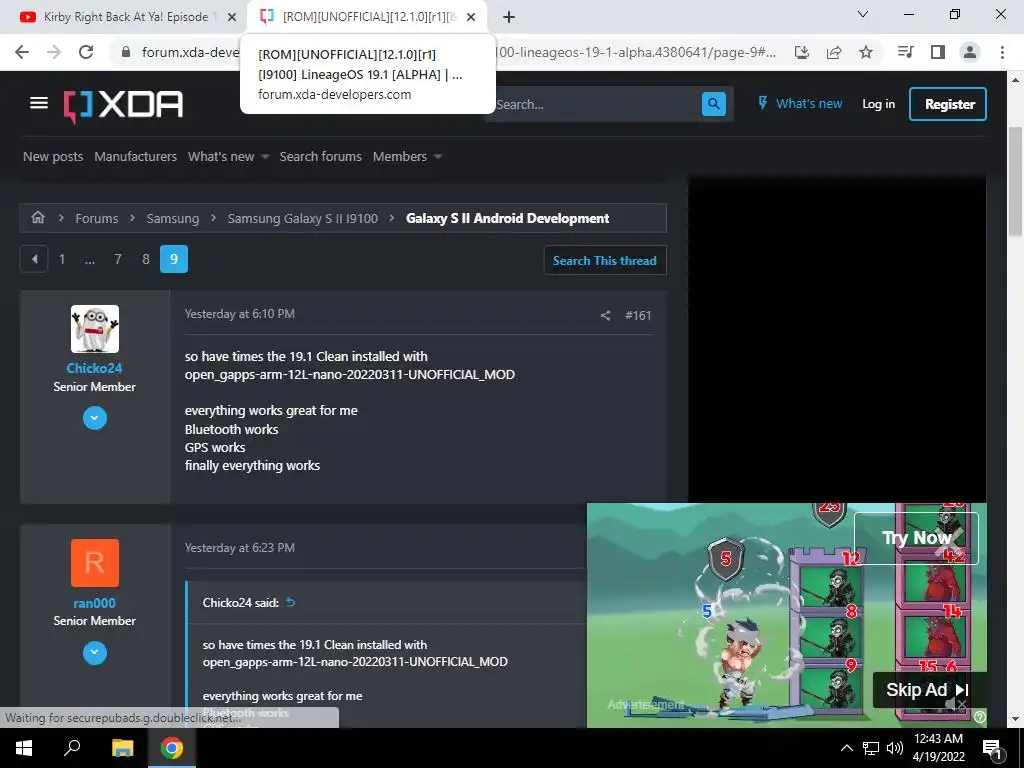Click Log in link

pyautogui.click(x=878, y=104)
